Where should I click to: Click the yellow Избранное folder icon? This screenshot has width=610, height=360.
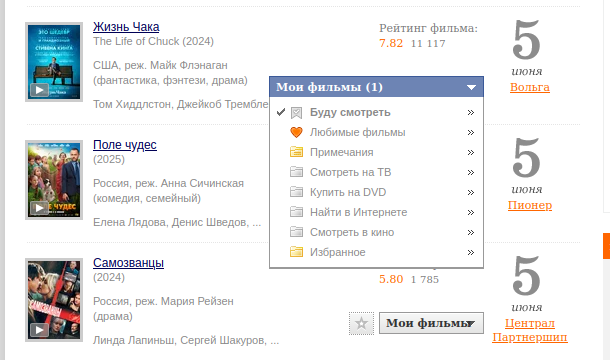[296, 252]
